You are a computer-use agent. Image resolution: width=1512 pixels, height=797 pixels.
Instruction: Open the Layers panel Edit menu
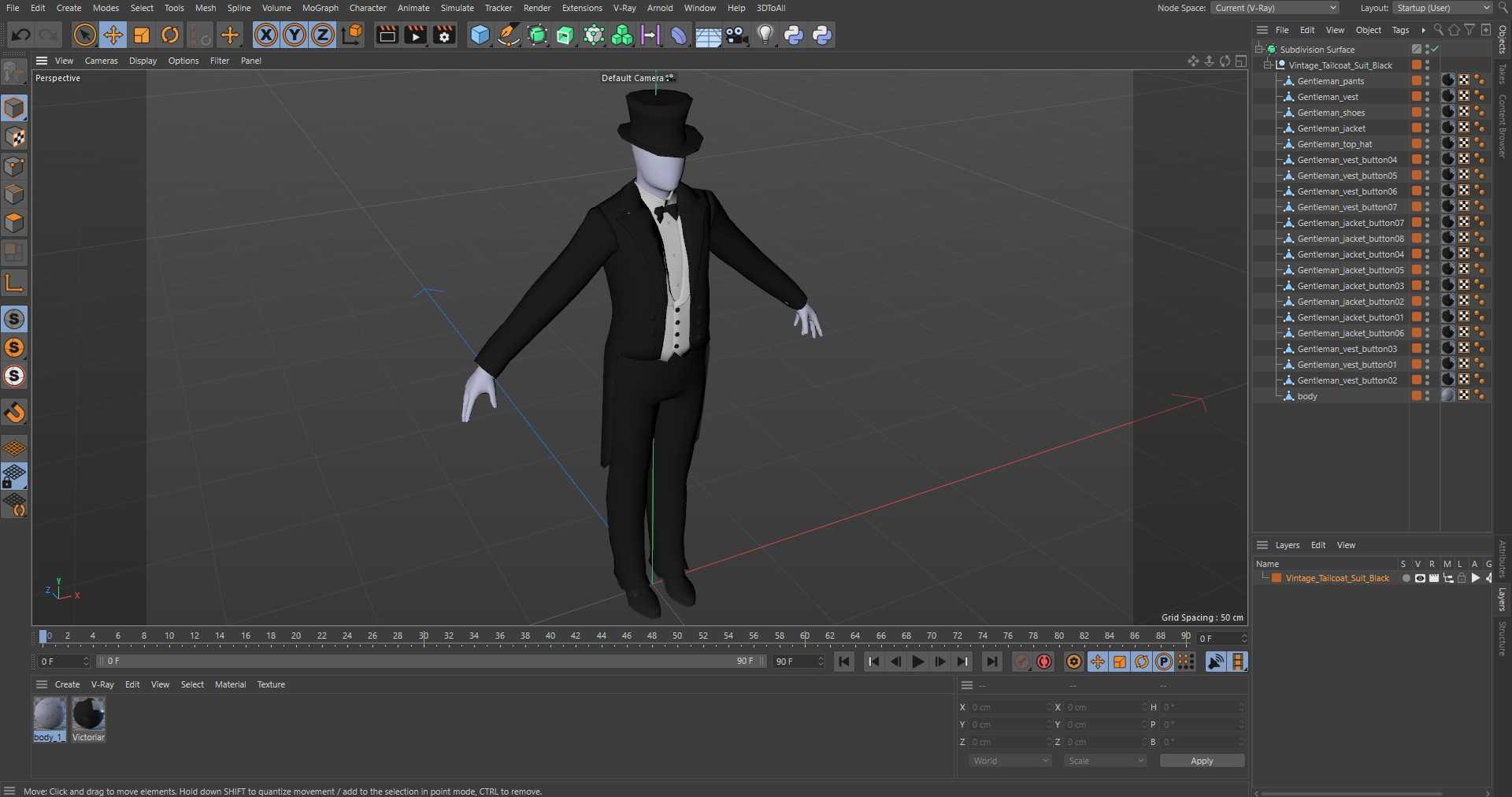pos(1317,545)
